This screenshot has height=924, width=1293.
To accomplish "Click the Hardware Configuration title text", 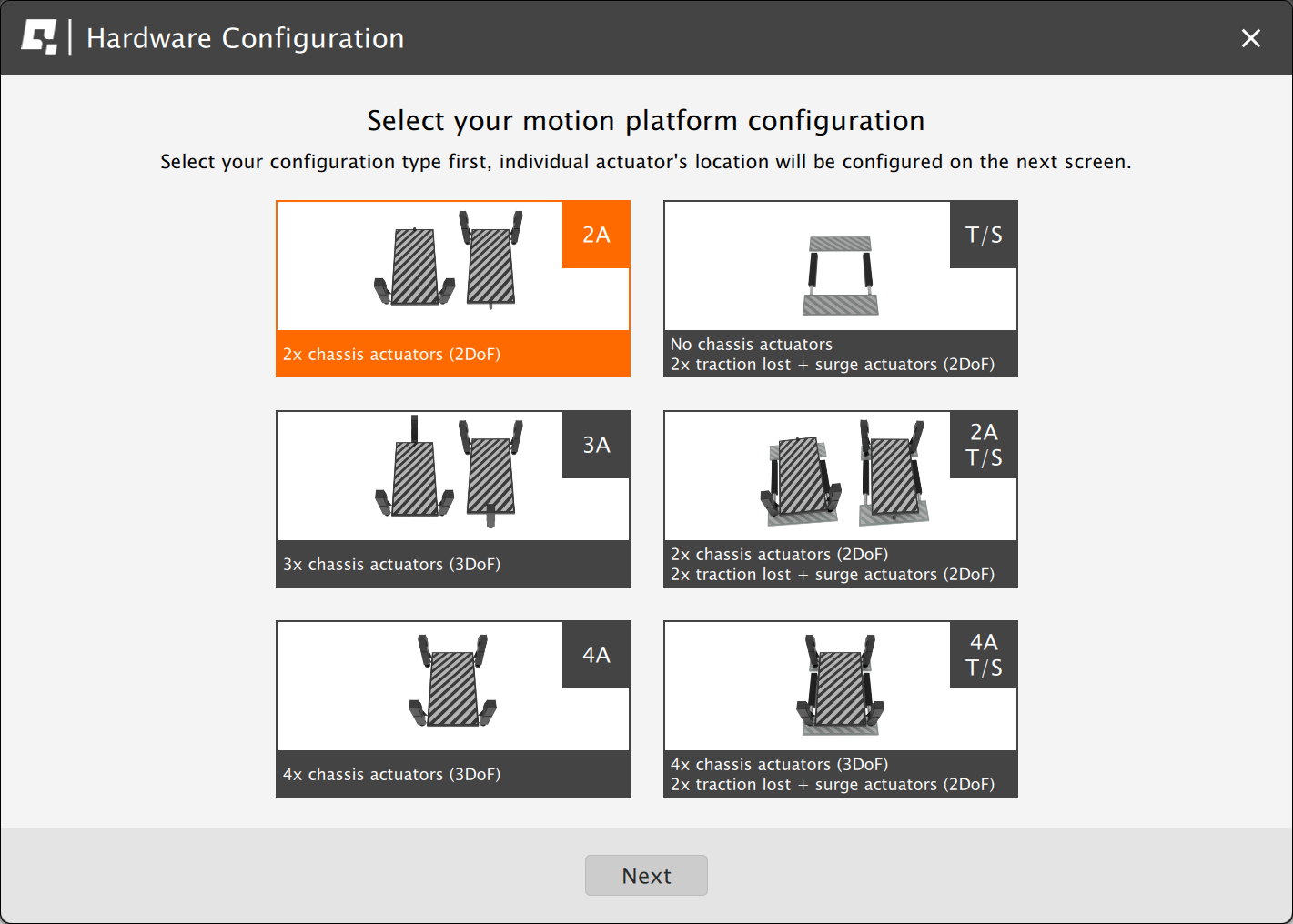I will tap(245, 38).
